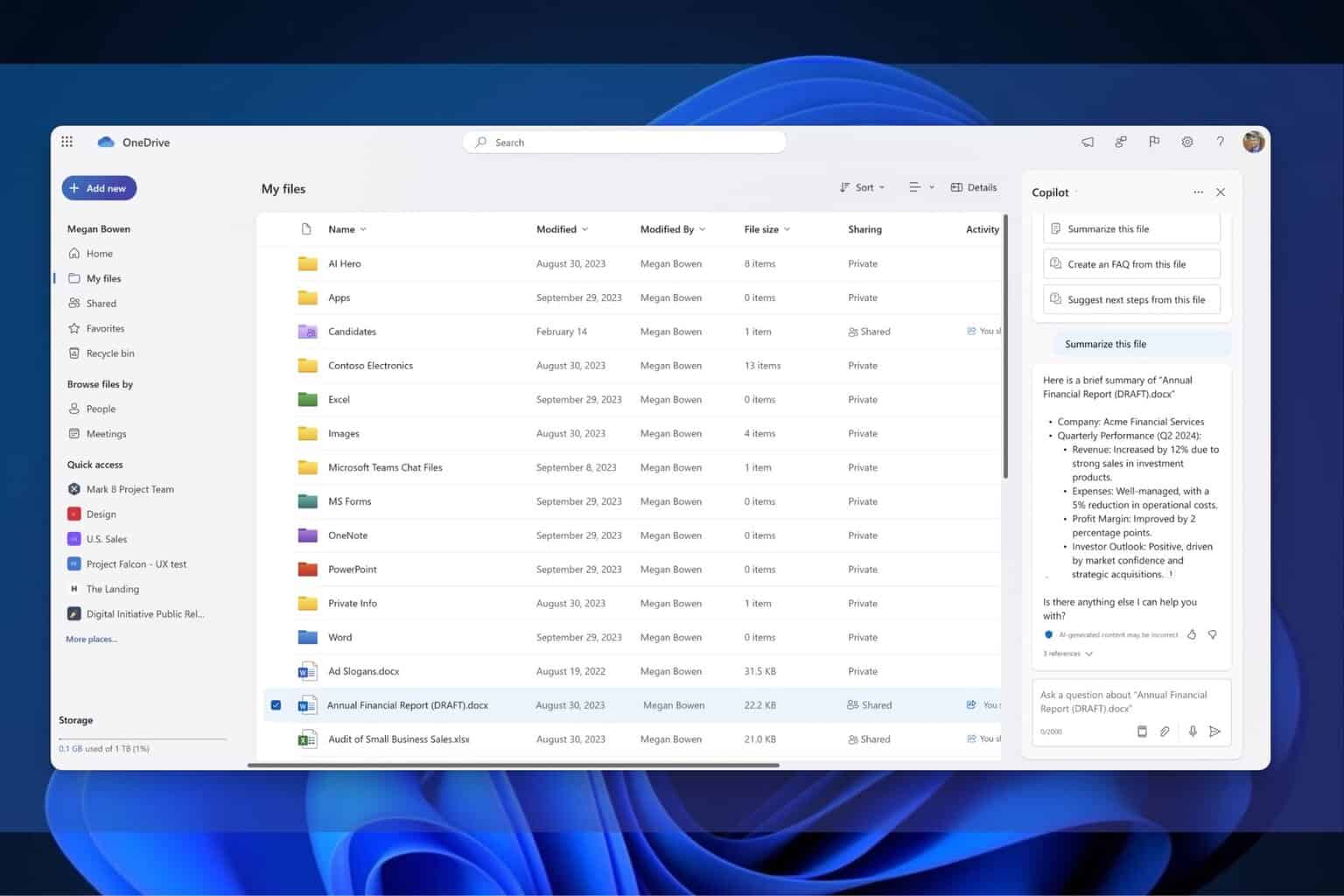The width and height of the screenshot is (1344, 896).
Task: Open the view layout options dropdown
Action: pyautogui.click(x=921, y=187)
